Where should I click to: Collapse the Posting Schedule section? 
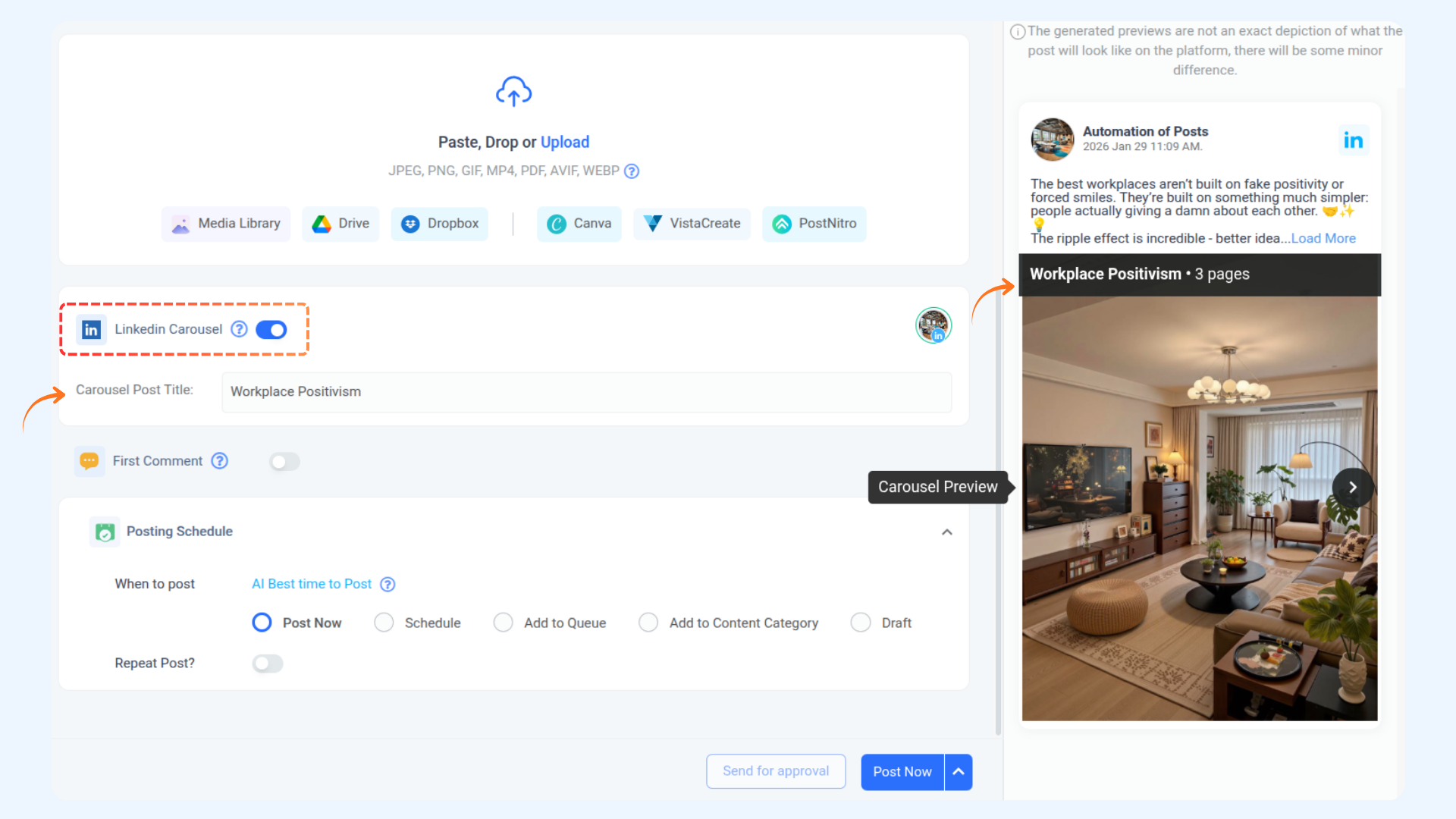(946, 532)
